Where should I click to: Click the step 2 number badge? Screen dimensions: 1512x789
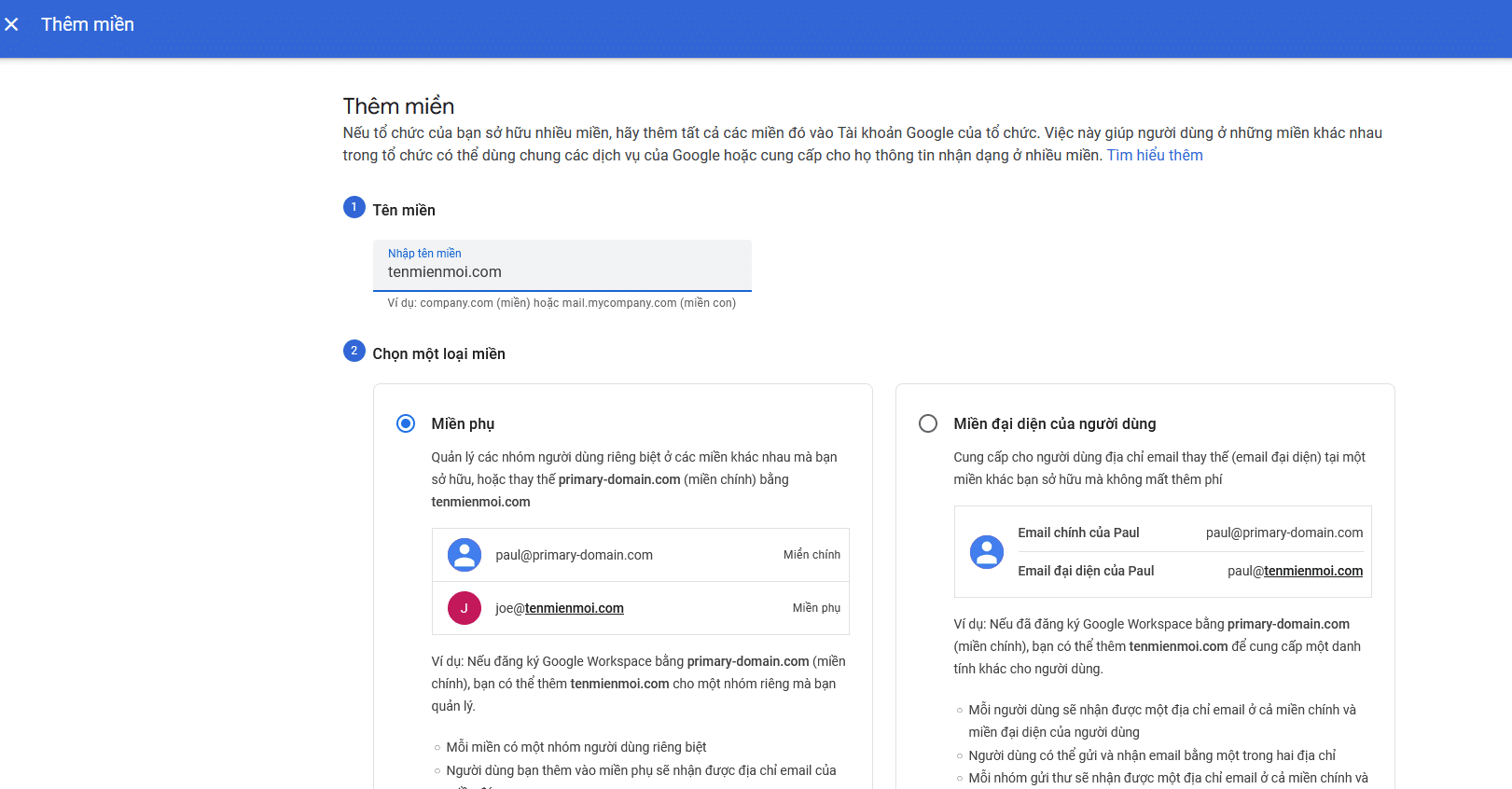(354, 351)
